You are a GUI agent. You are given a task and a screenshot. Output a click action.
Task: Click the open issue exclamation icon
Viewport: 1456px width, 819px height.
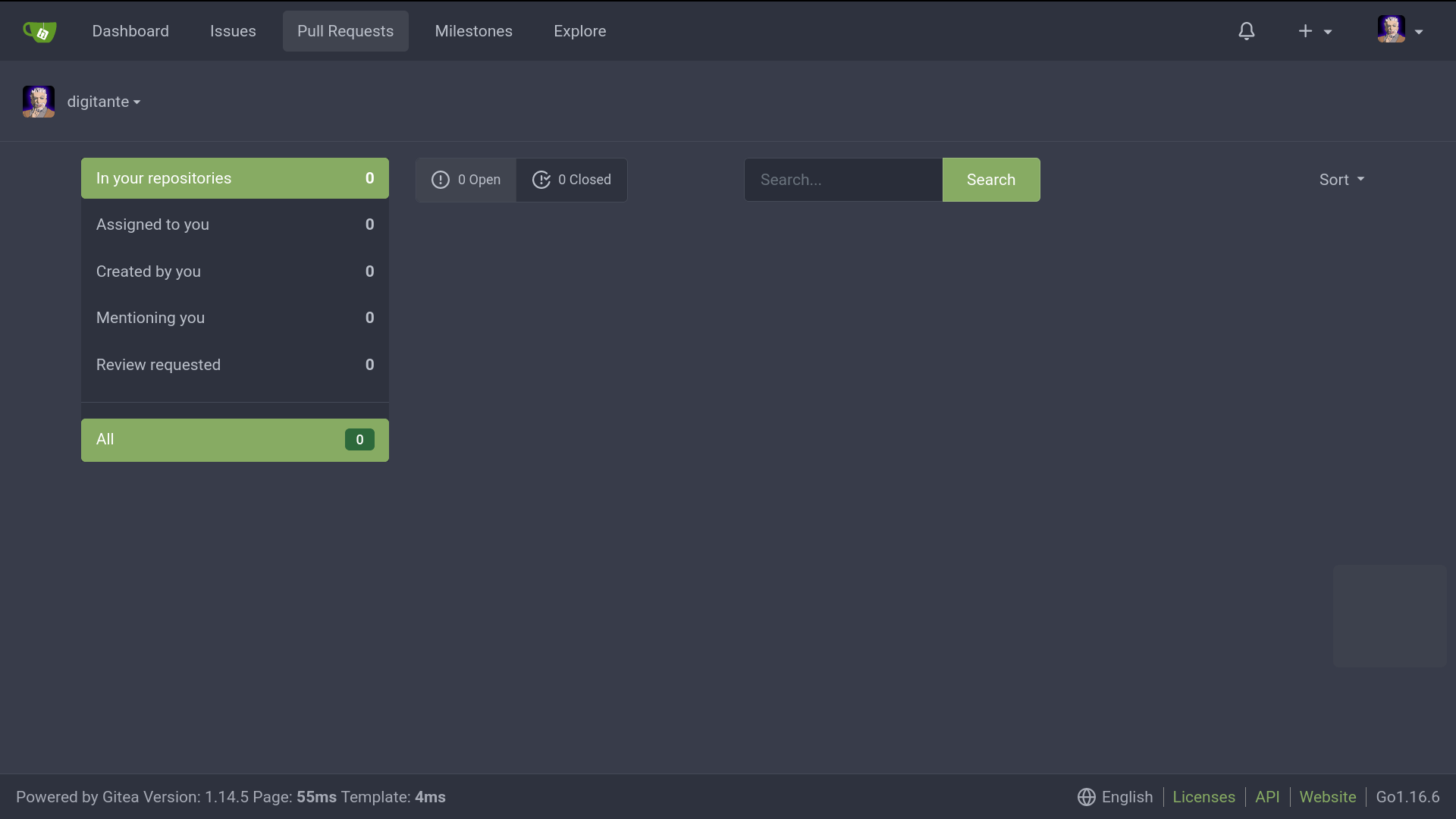click(441, 180)
